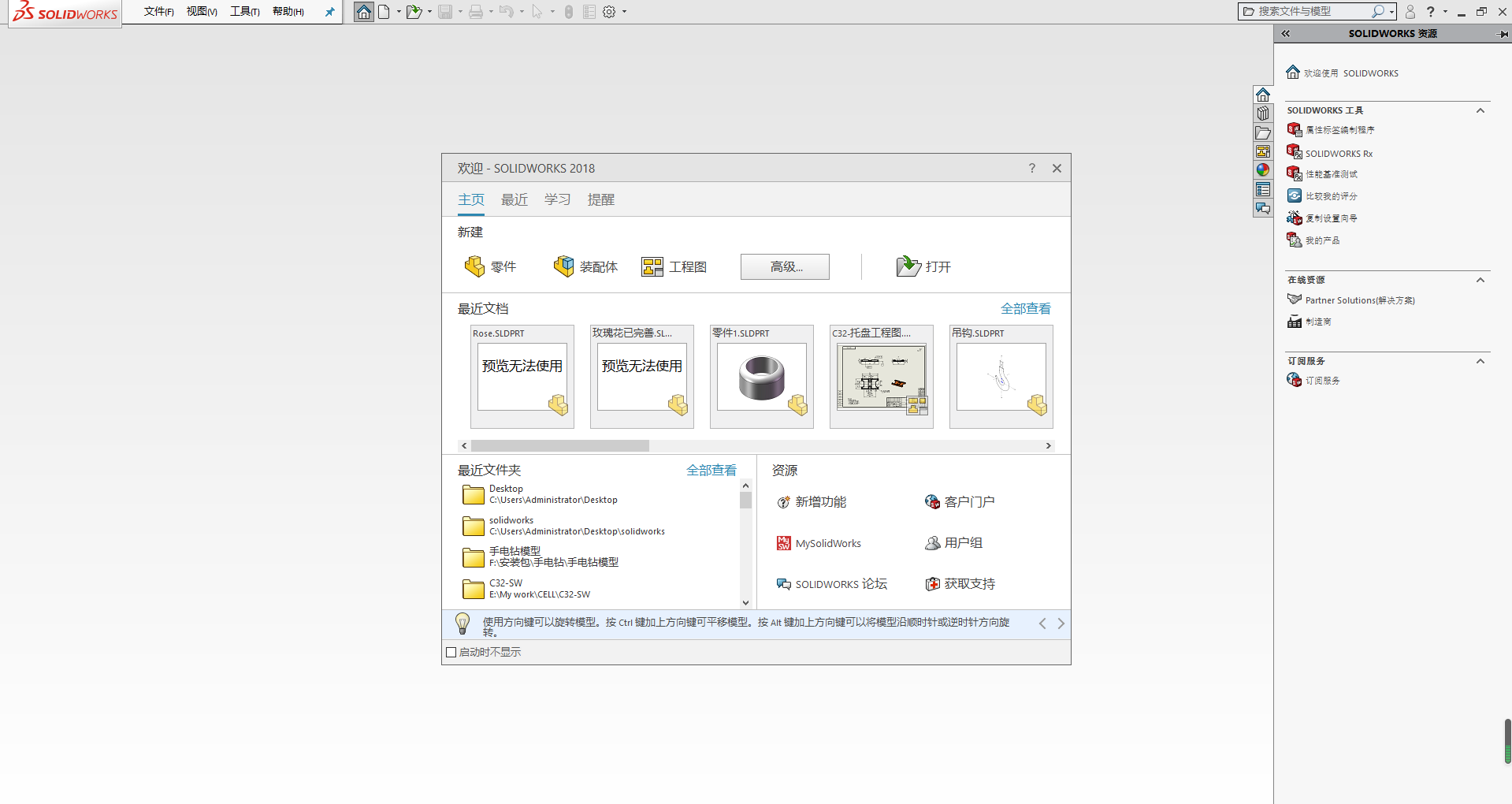Screen dimensions: 1512x804
Task: Collapse the task pane with double-arrow button
Action: point(1286,34)
